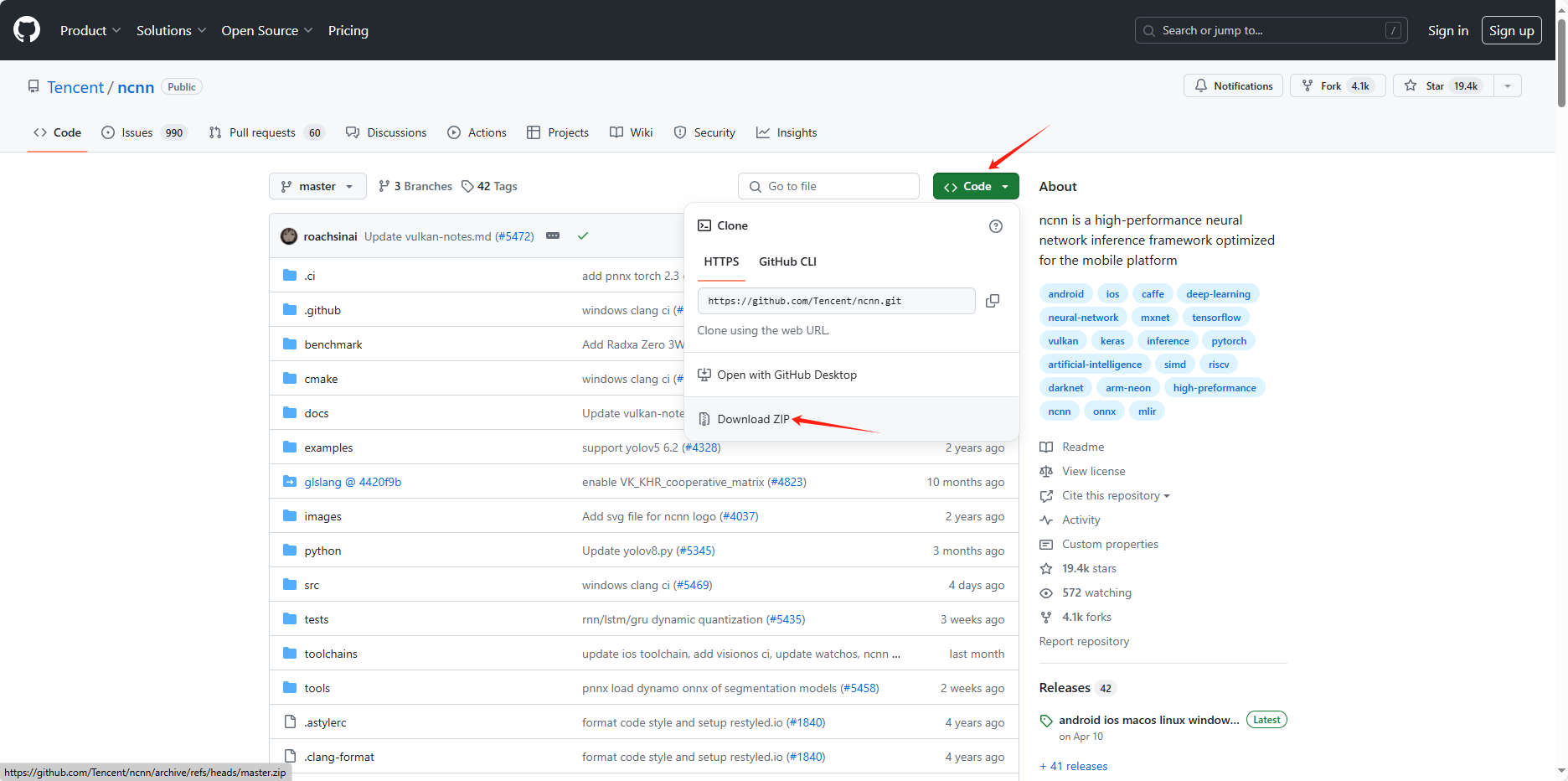
Task: Open the deep-learning topic tag
Action: click(1218, 294)
